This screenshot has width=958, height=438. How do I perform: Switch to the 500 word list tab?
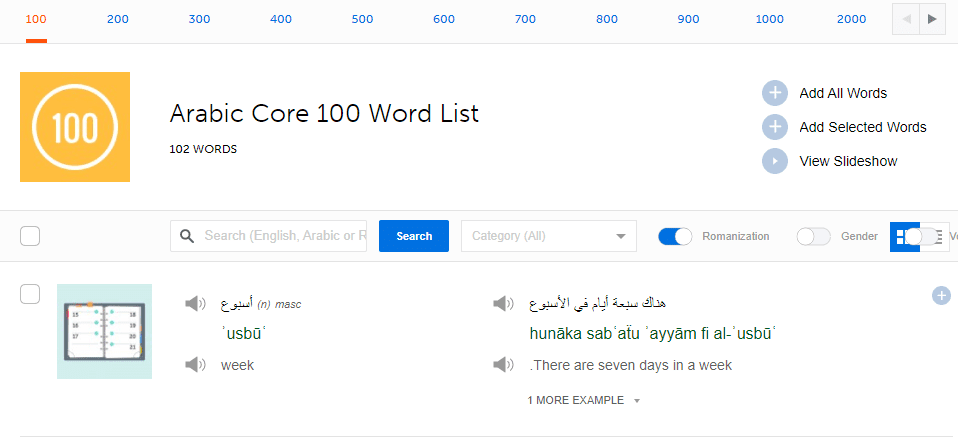tap(363, 19)
